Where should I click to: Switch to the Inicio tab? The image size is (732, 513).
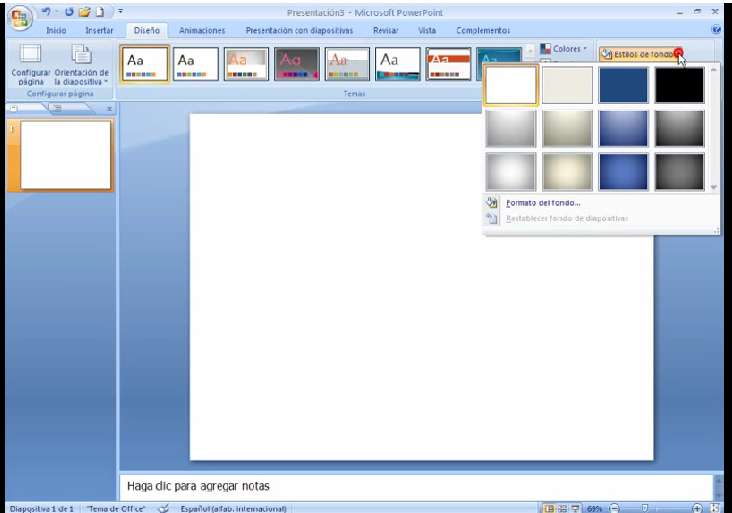click(x=56, y=30)
